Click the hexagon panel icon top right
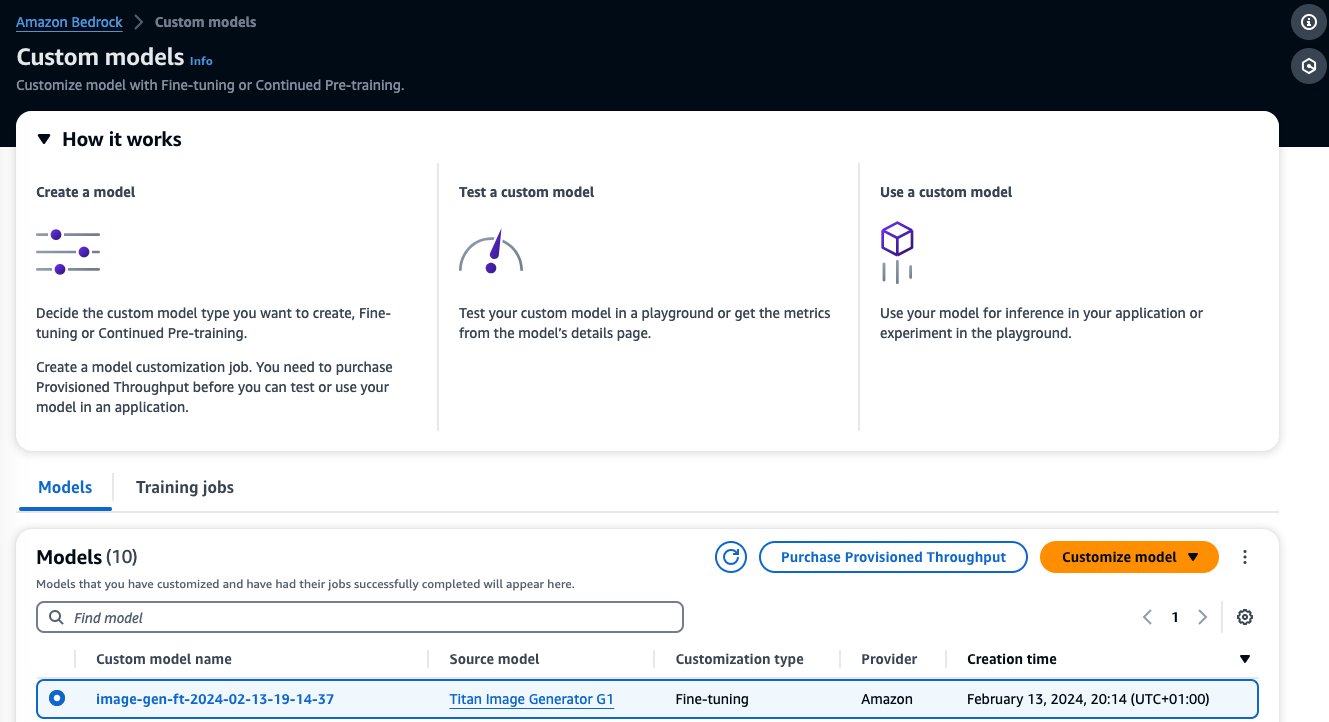The image size is (1329, 722). [x=1308, y=66]
